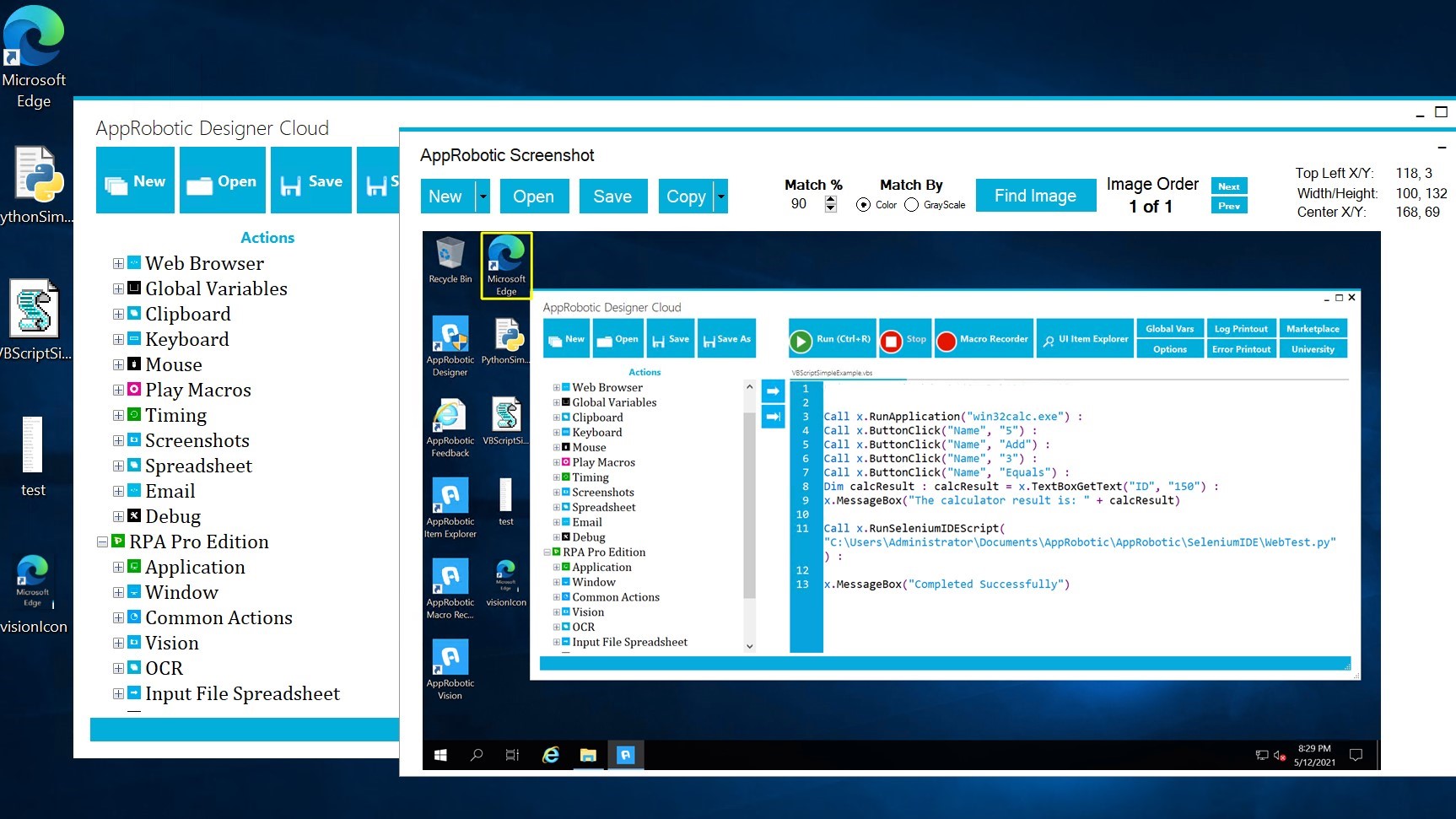1456x819 pixels.
Task: Click New in the Designer Cloud toolbar
Action: [x=135, y=181]
